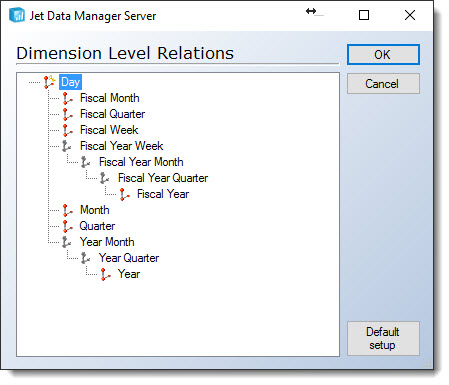Screen dimensions: 449x385
Task: Select the Month tree item
Action: (95, 210)
